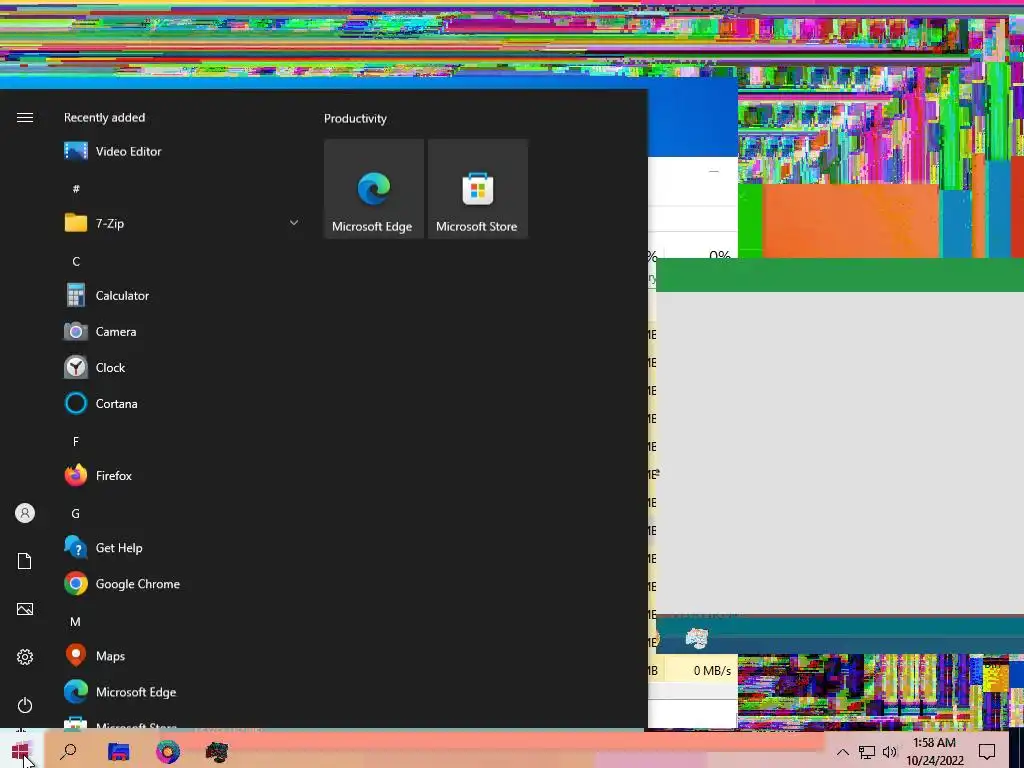Screen dimensions: 1024x768
Task: Expand the 7-Zip folder chevron
Action: (294, 223)
